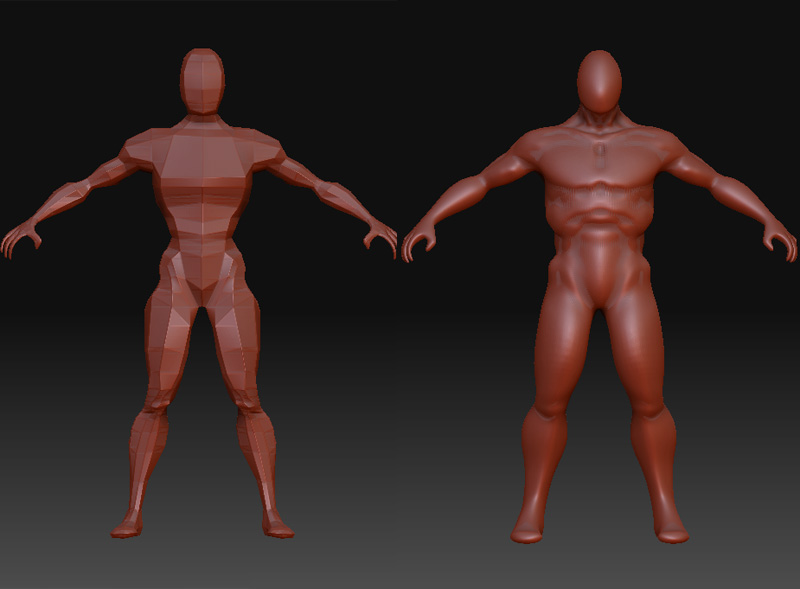This screenshot has height=589, width=800.
Task: Click sculpted model's hand farthest from low-poly model
Action: tap(778, 238)
